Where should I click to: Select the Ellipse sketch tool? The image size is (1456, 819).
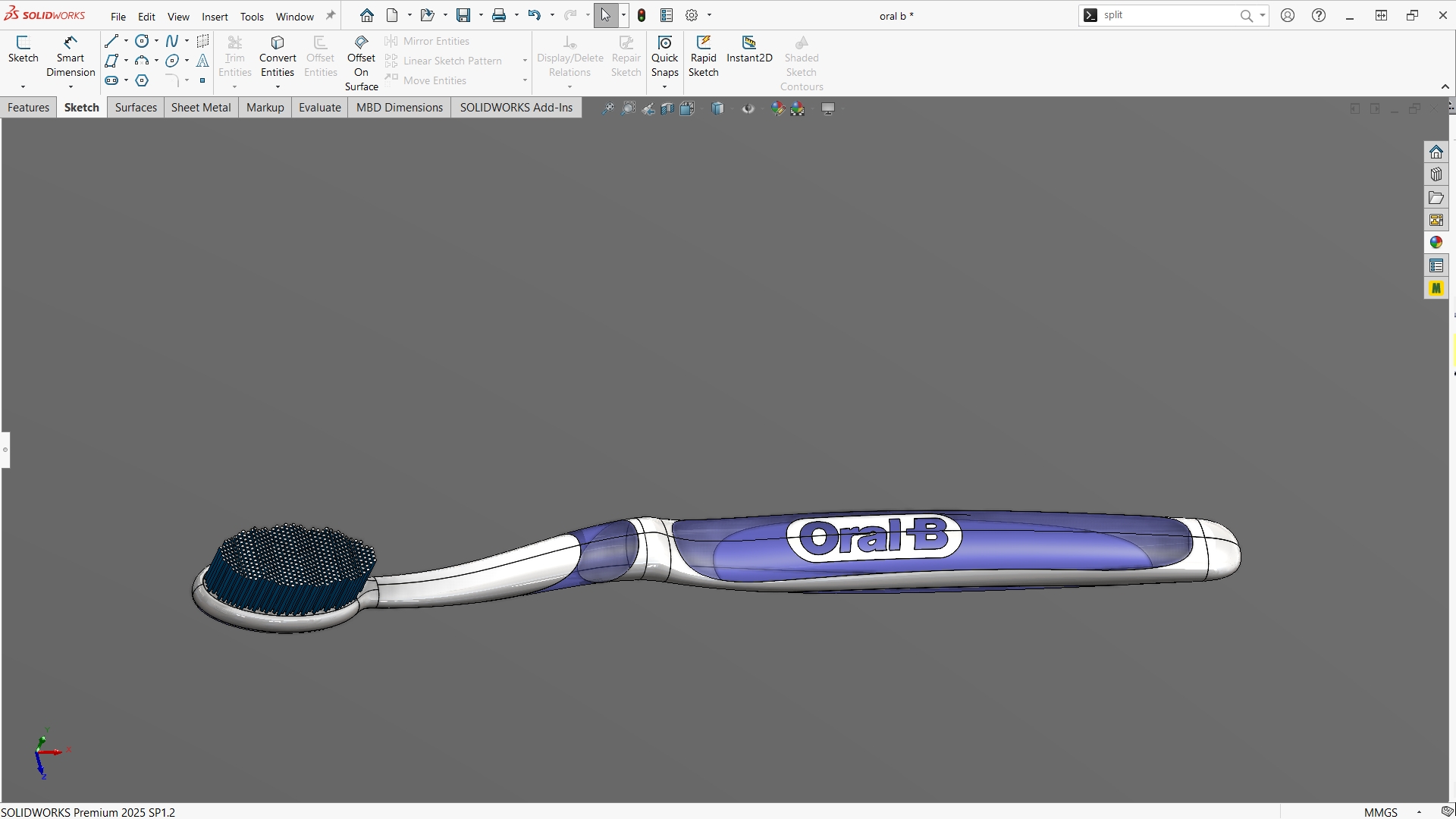coord(172,61)
